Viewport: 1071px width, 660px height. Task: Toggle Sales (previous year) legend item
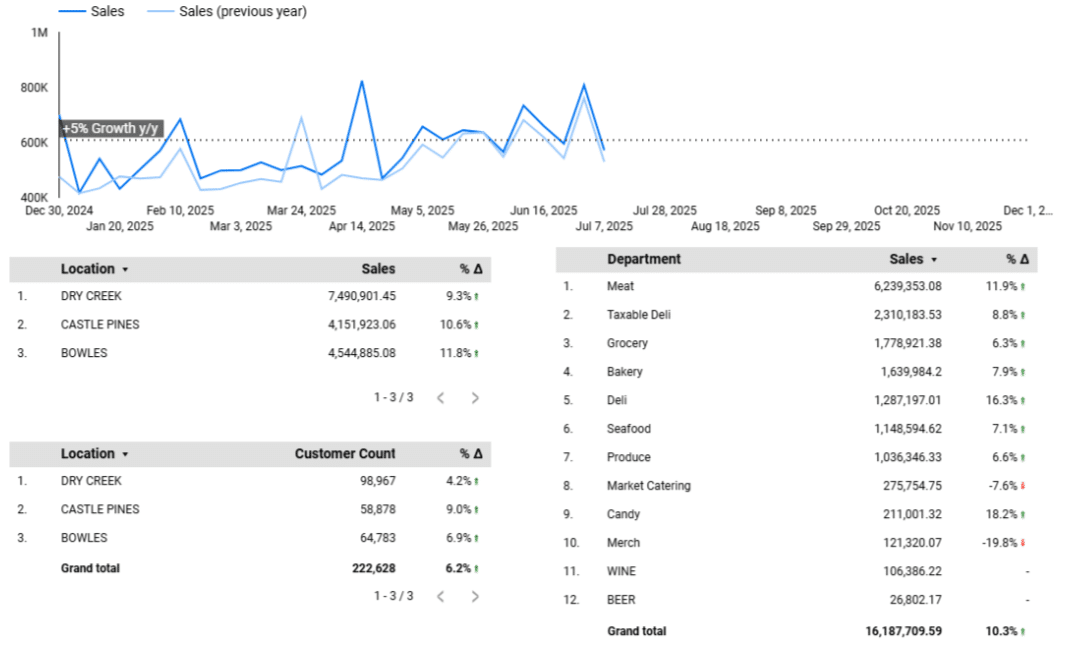pyautogui.click(x=227, y=12)
